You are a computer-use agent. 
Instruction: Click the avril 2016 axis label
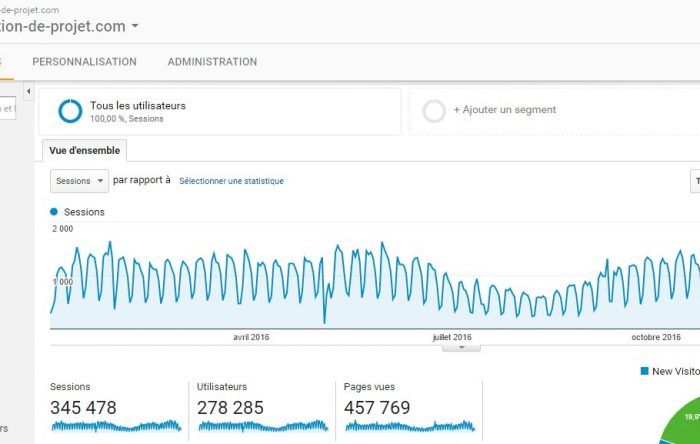(251, 337)
